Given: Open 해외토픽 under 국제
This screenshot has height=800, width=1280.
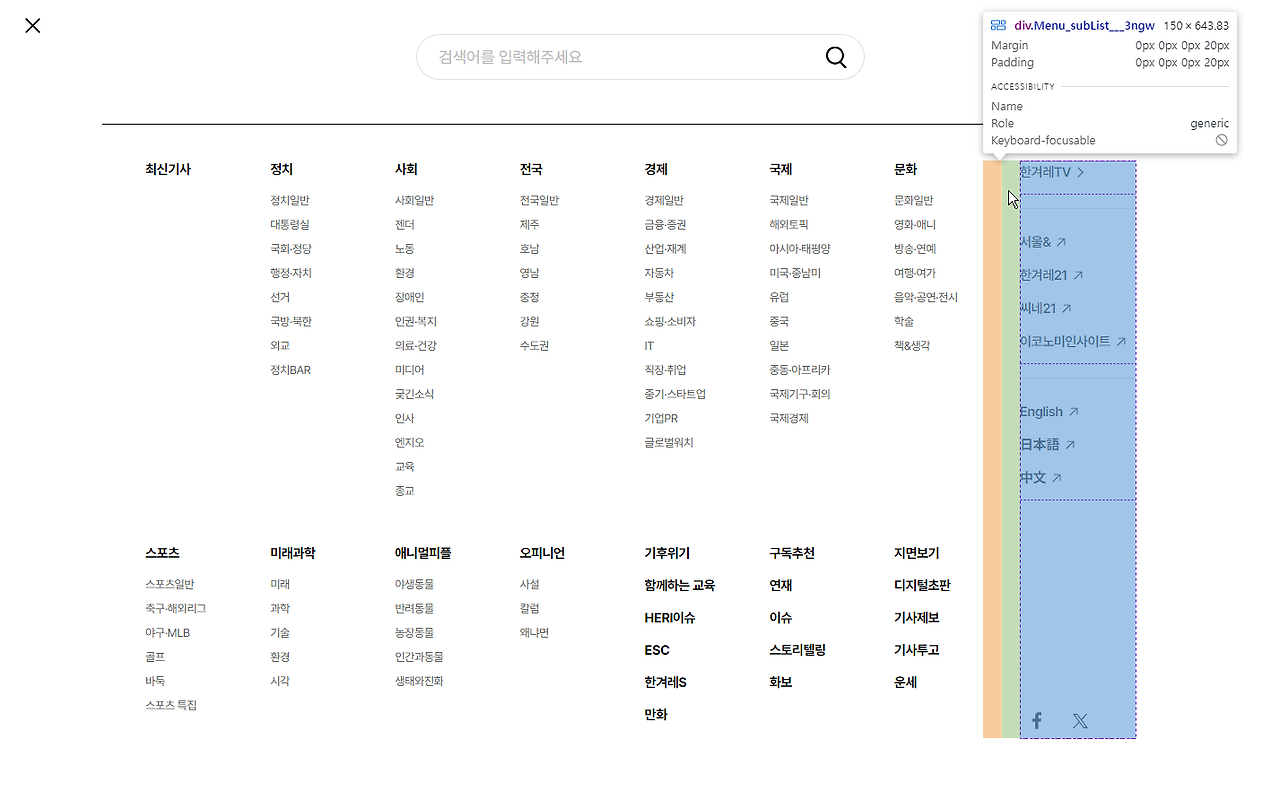Looking at the screenshot, I should click(789, 225).
